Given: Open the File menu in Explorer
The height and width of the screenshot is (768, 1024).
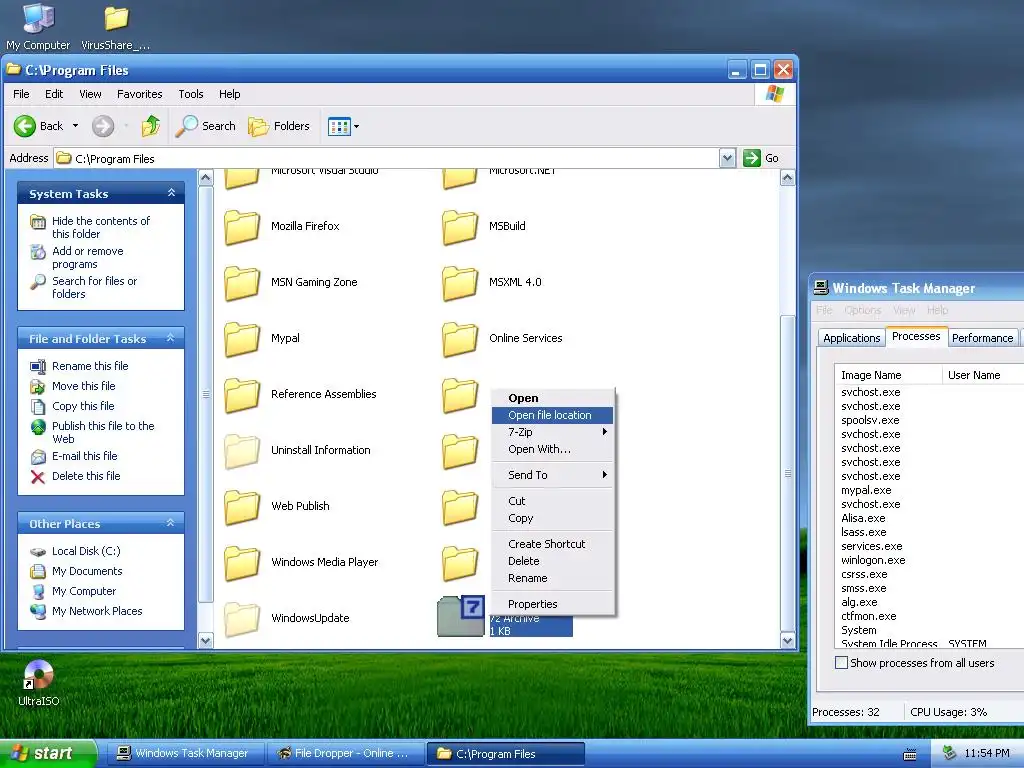Looking at the screenshot, I should 21,94.
